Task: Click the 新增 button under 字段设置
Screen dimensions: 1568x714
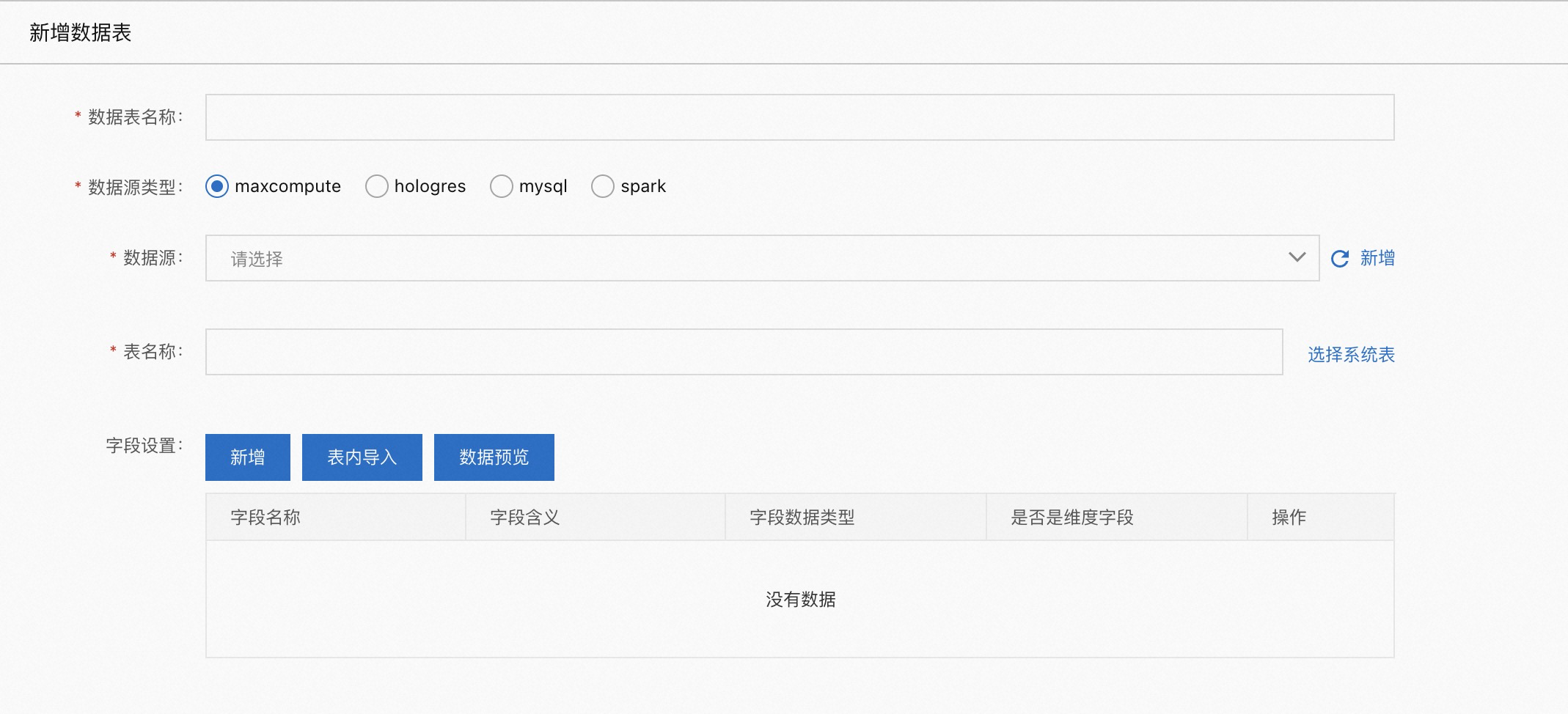Action: click(247, 457)
